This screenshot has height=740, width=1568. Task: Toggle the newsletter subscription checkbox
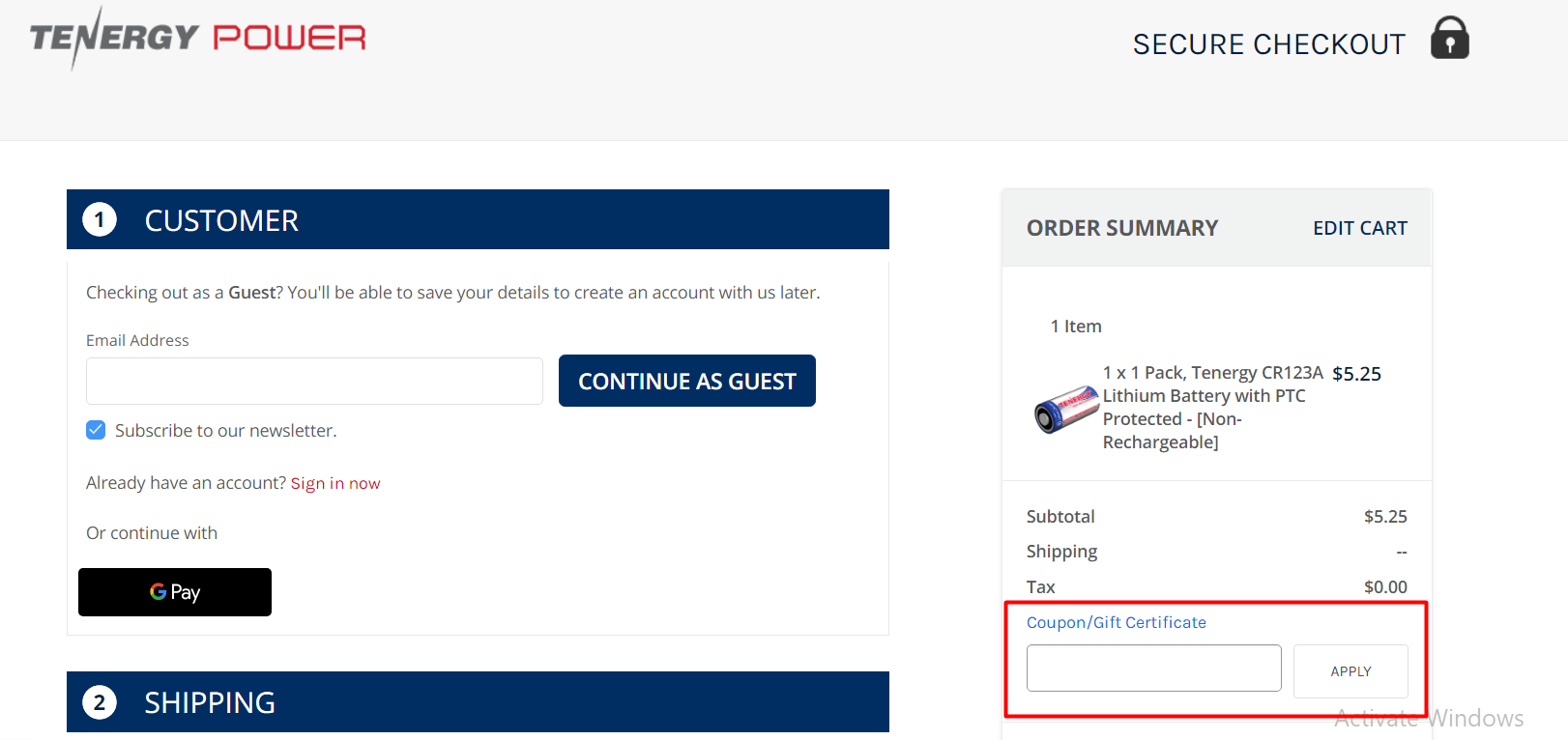click(x=96, y=430)
